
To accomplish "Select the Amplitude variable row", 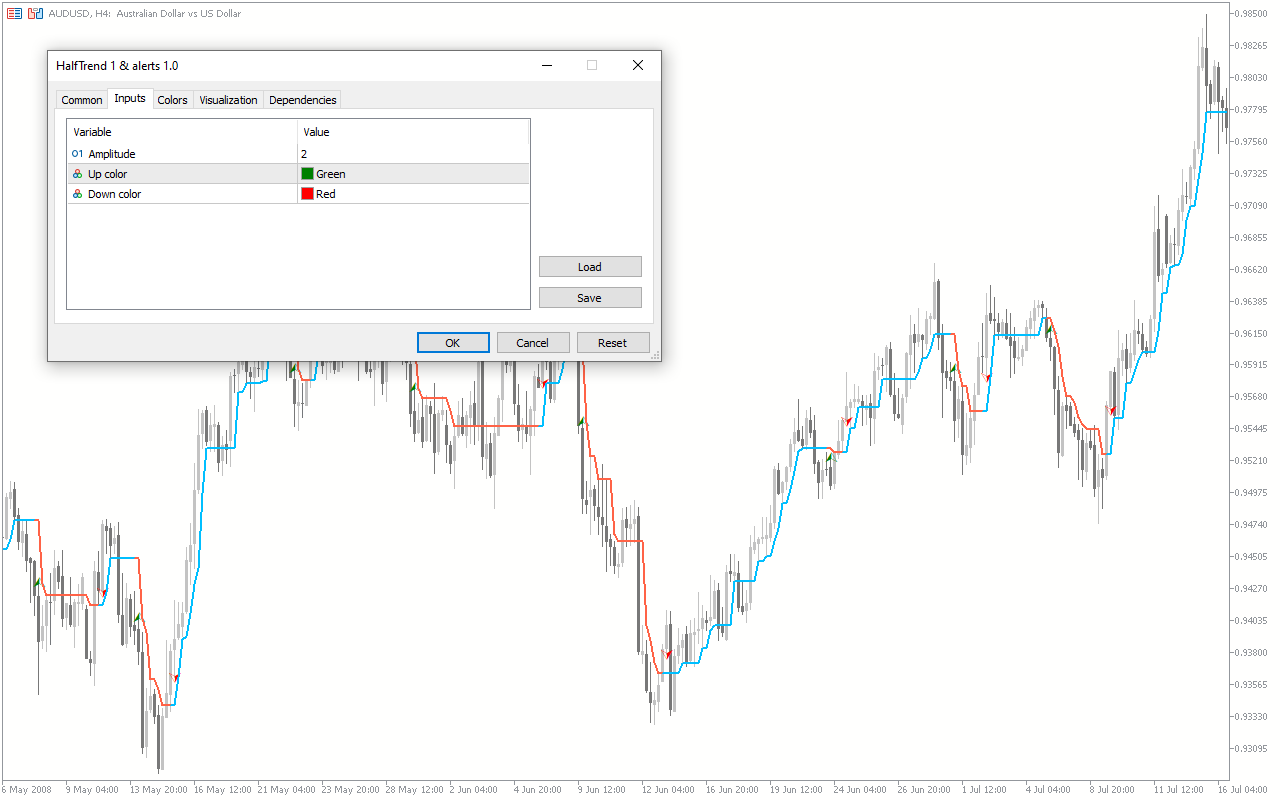I will point(298,154).
